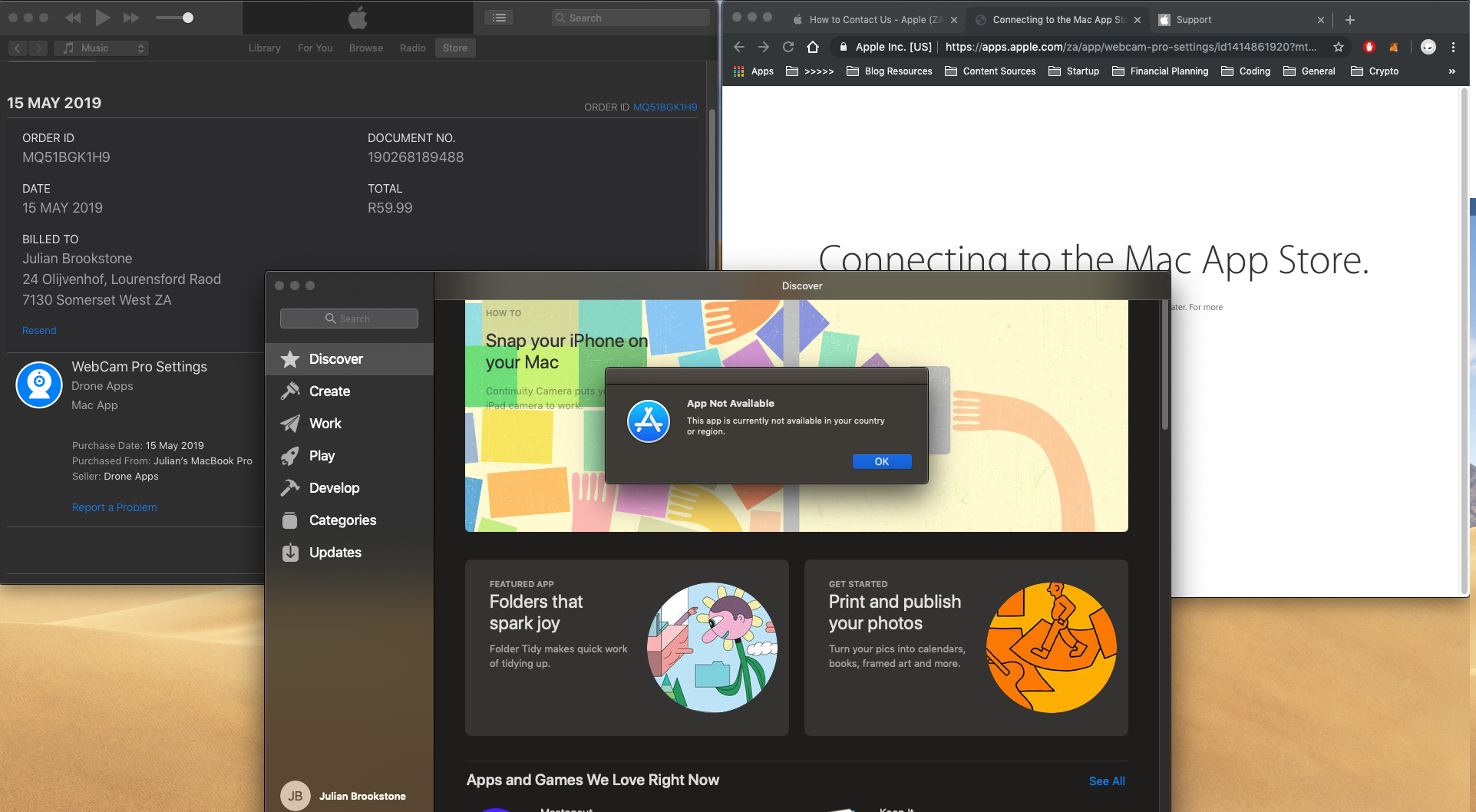Click Chrome forward arrow
1476x812 pixels.
click(764, 47)
